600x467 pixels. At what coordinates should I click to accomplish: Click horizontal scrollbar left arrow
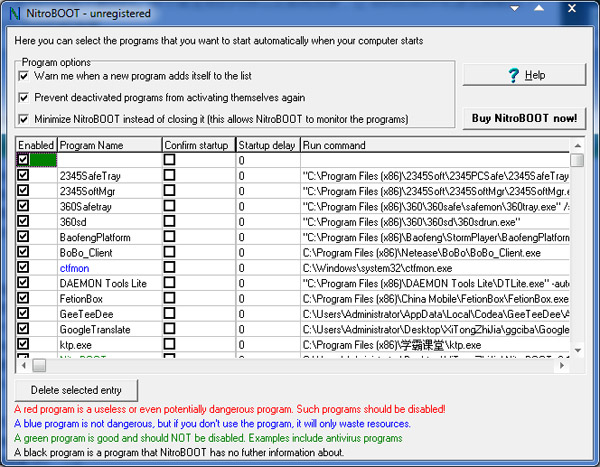coord(24,366)
